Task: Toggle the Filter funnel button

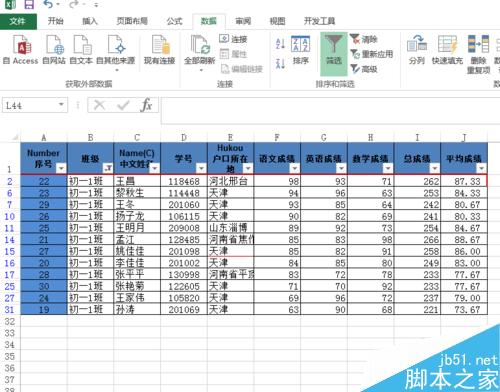Action: pos(333,53)
